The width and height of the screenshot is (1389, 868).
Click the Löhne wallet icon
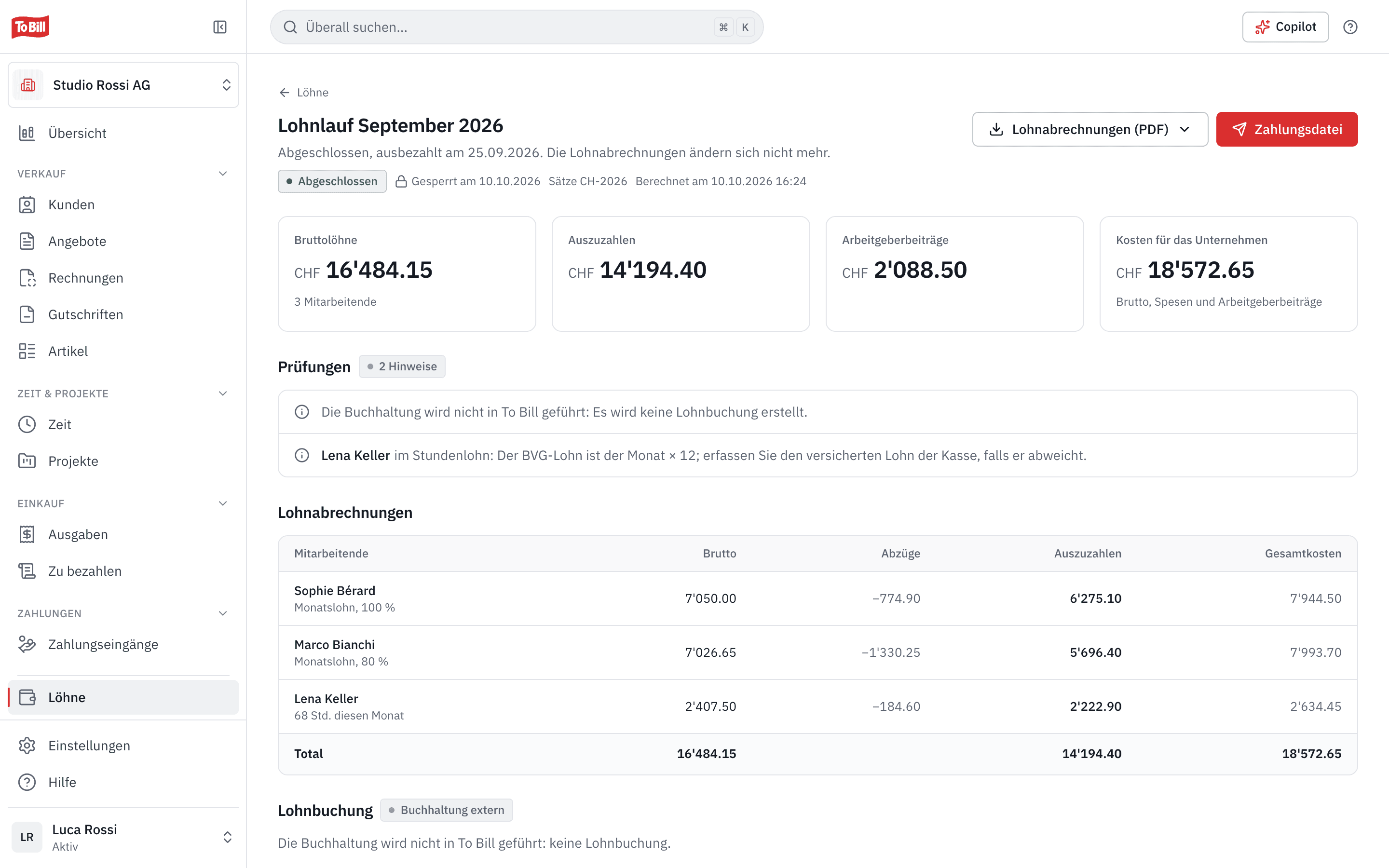click(x=27, y=697)
